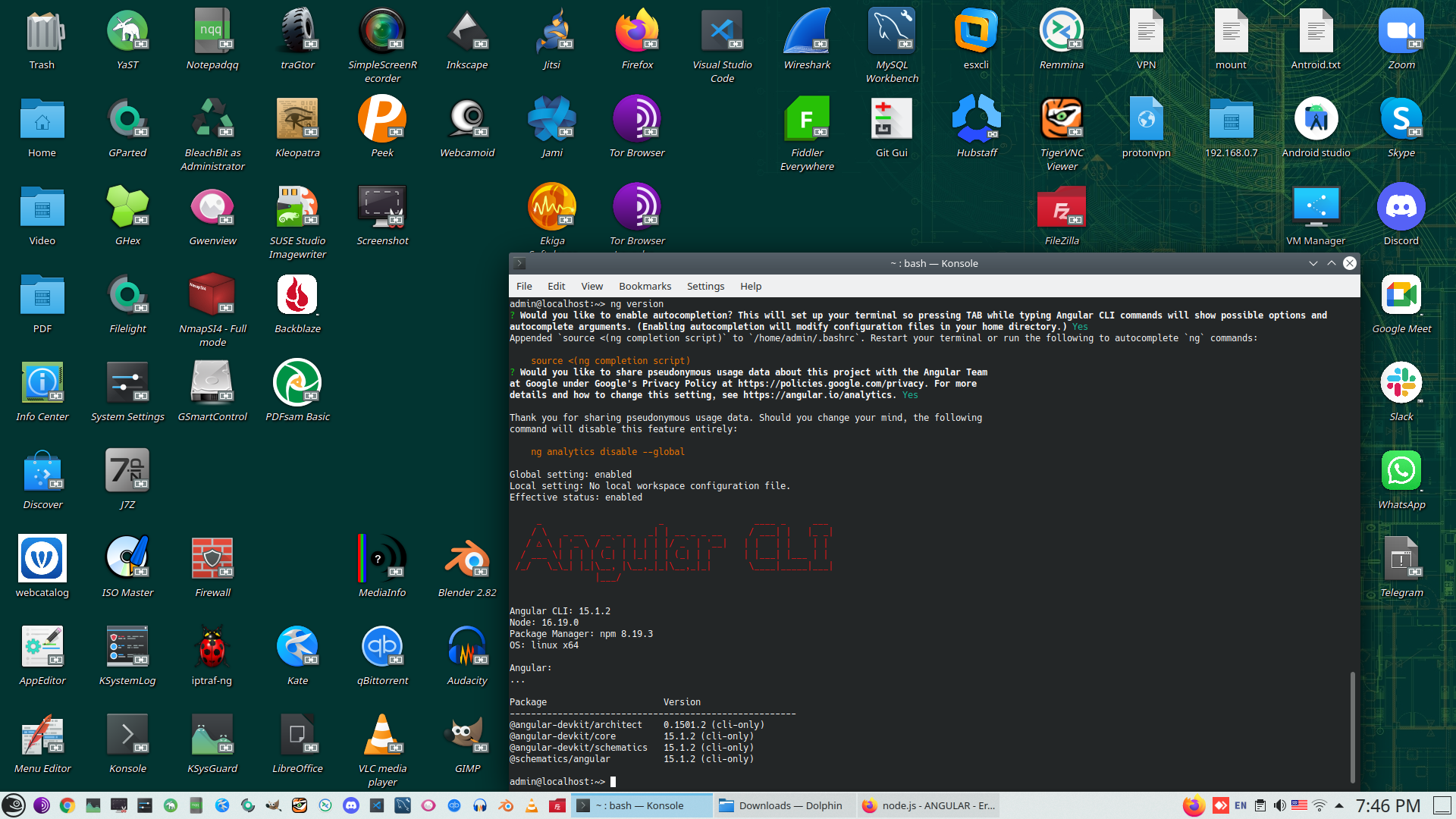Viewport: 1456px width, 819px height.
Task: Expand hidden system tray icons arrow
Action: 1339,805
